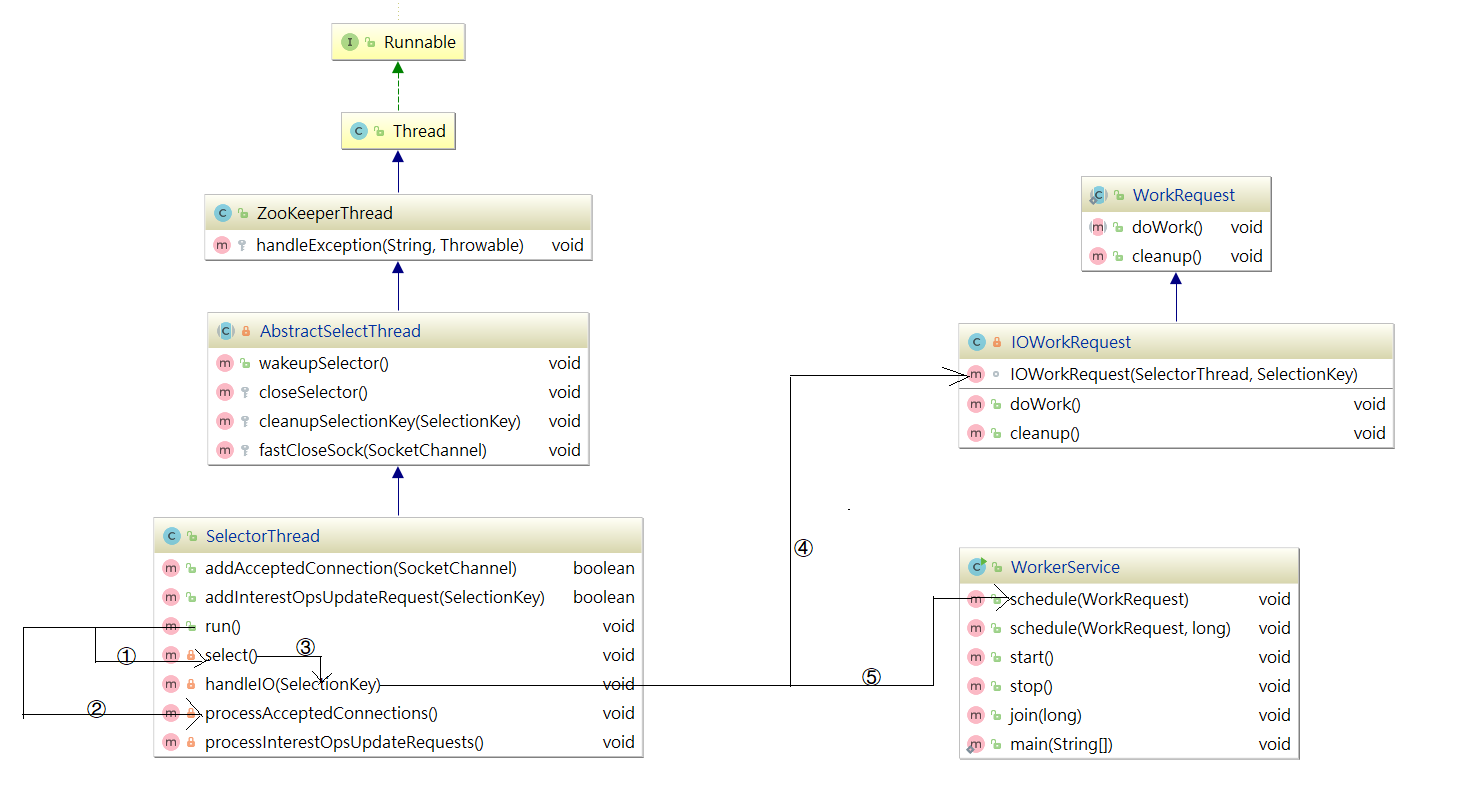The image size is (1459, 803).
Task: Click the class icon beside Thread
Action: tap(359, 131)
